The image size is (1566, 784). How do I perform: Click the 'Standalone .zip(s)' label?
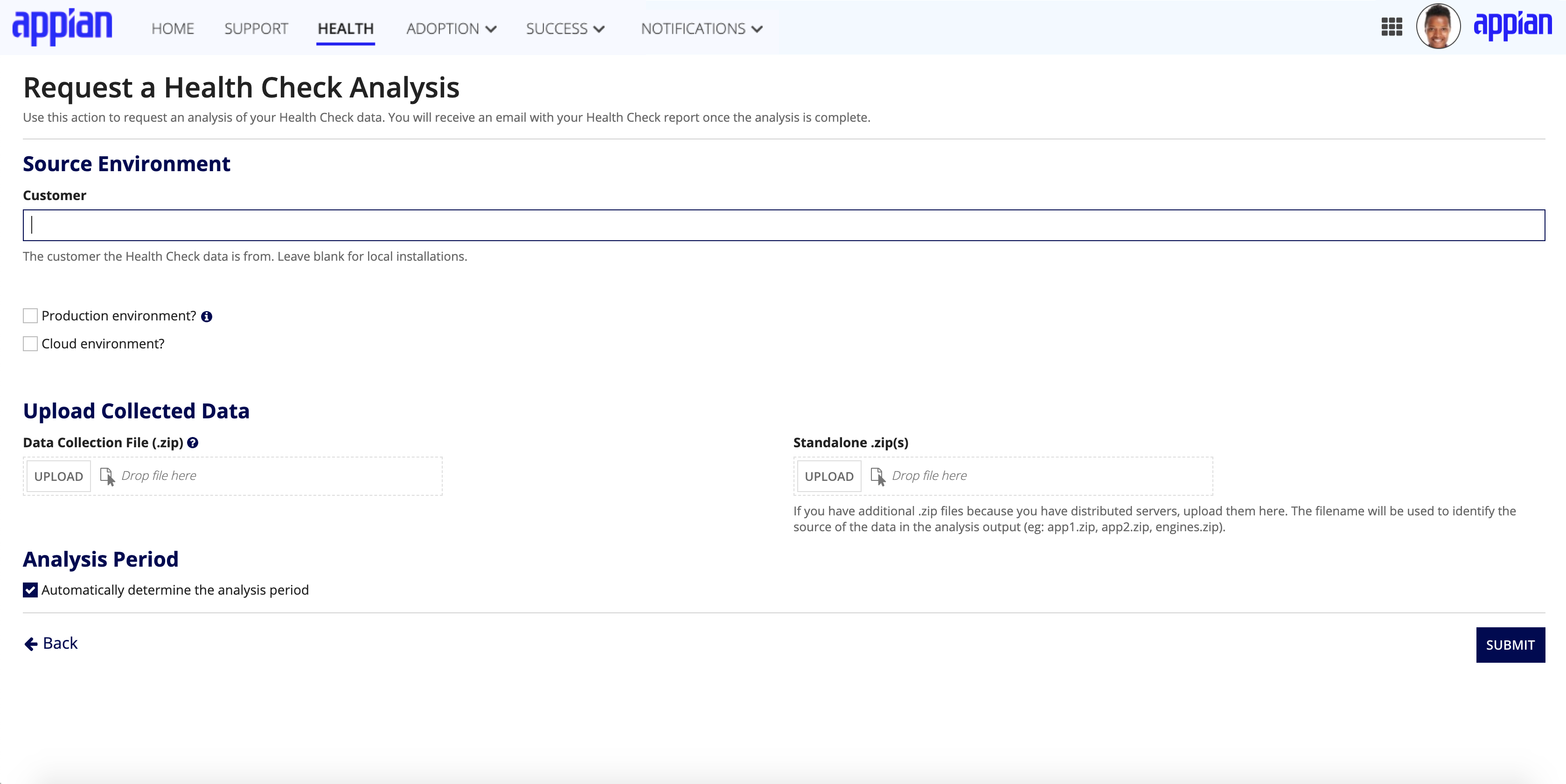point(850,443)
